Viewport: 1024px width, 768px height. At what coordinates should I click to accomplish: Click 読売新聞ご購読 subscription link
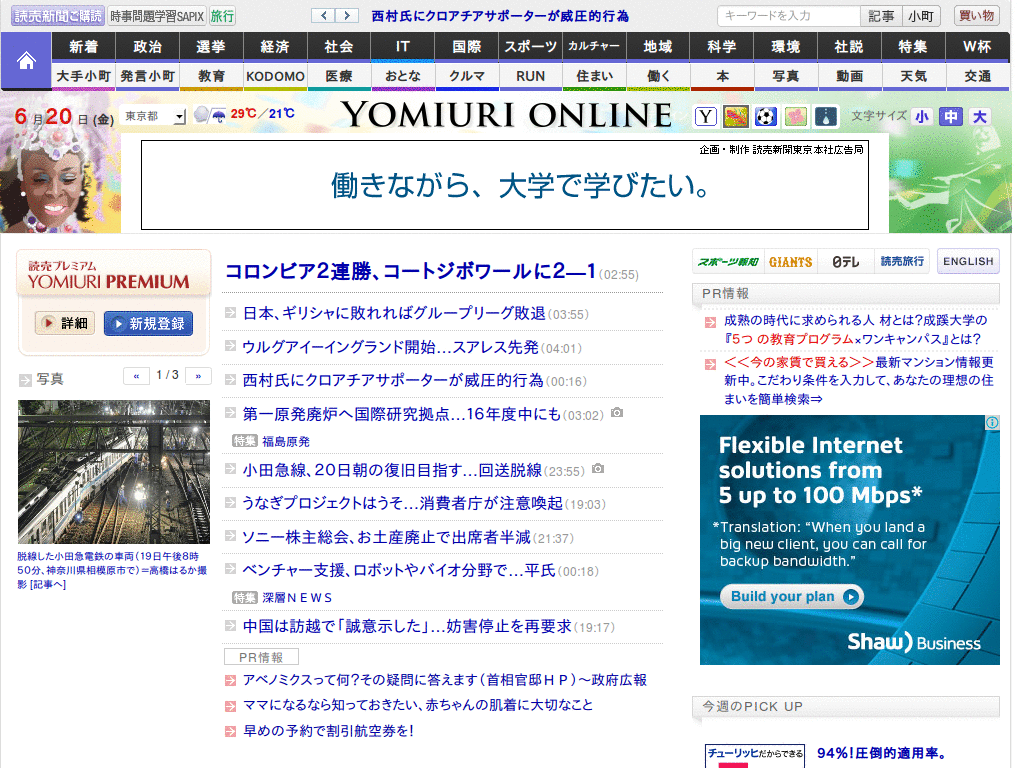point(58,16)
